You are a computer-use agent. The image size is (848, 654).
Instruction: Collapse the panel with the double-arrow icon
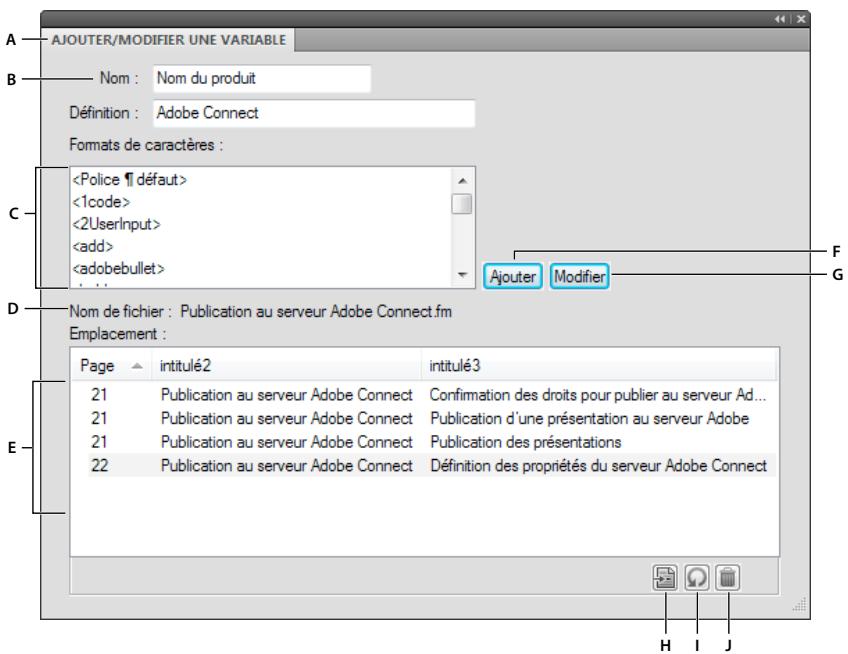point(780,19)
